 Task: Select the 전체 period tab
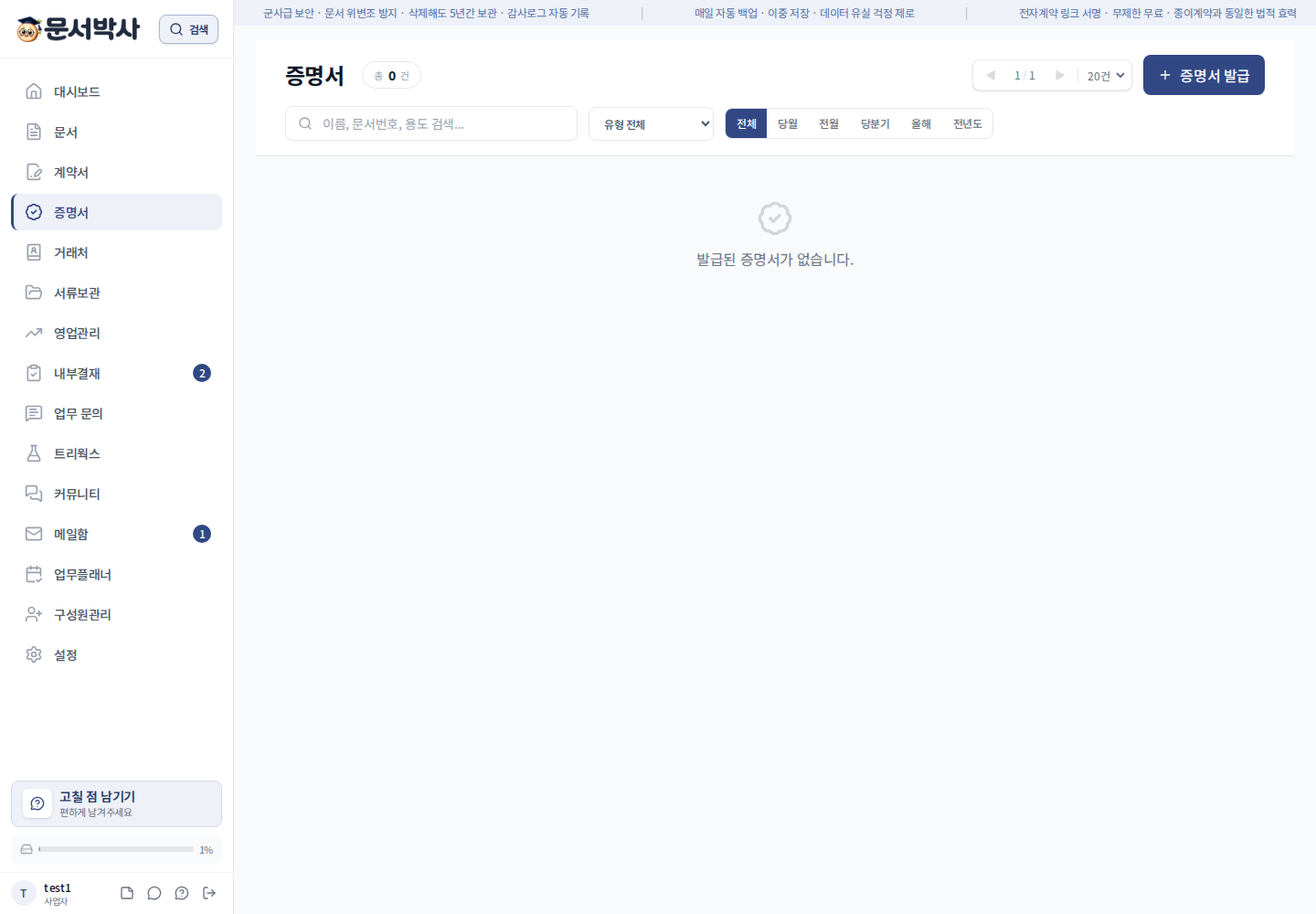(747, 123)
